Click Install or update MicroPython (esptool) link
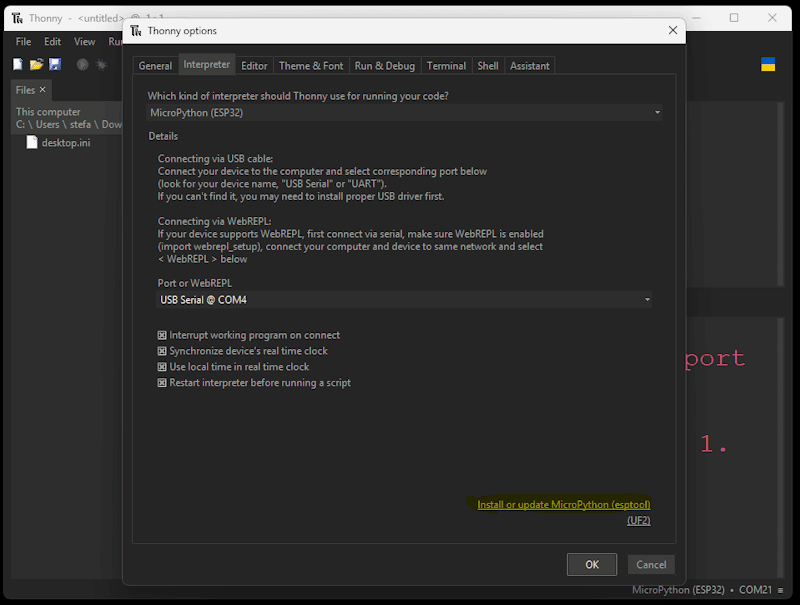This screenshot has width=800, height=605. coord(563,505)
